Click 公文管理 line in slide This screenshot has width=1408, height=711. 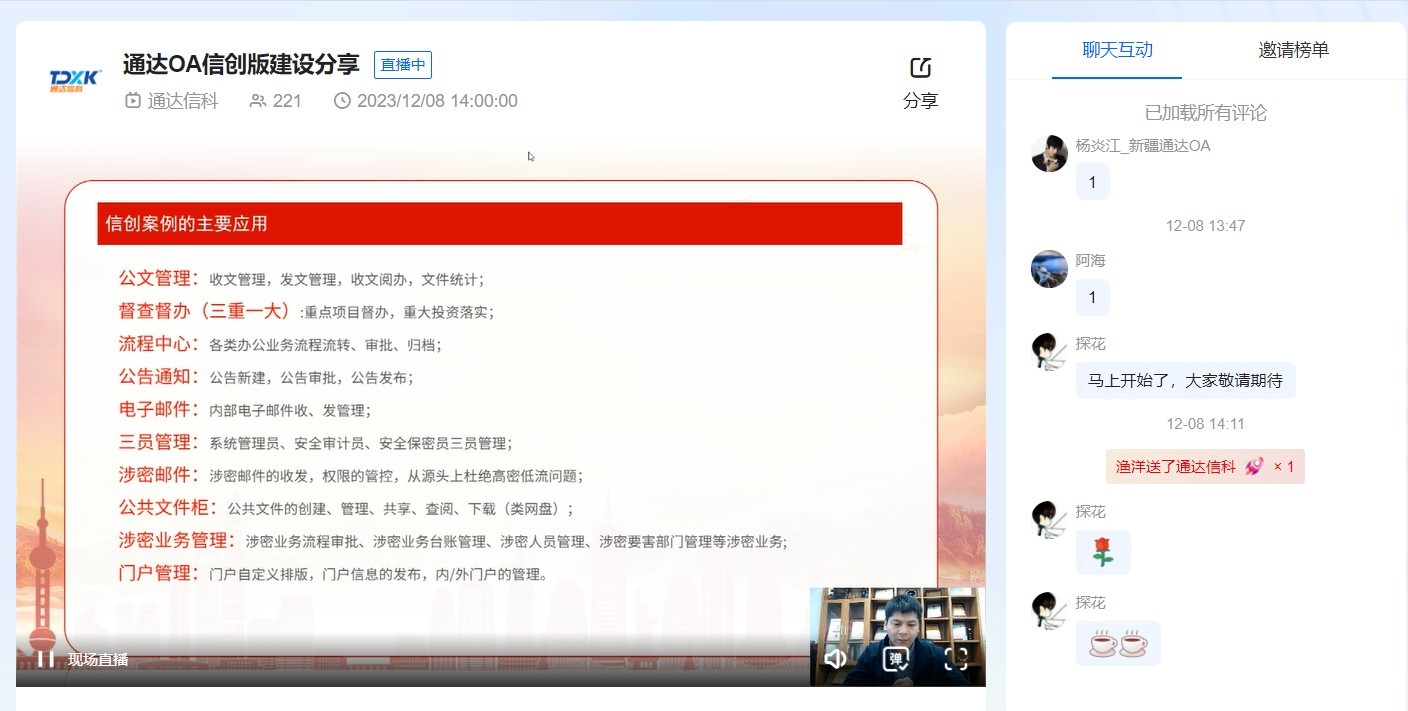pos(301,279)
